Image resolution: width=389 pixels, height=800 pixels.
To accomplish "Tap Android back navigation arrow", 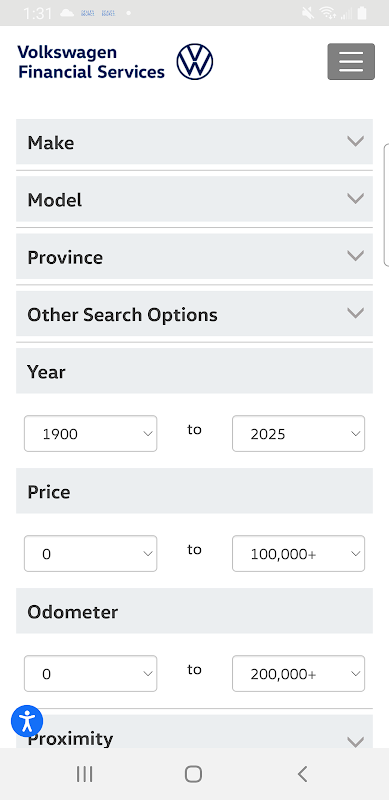I will [x=302, y=774].
